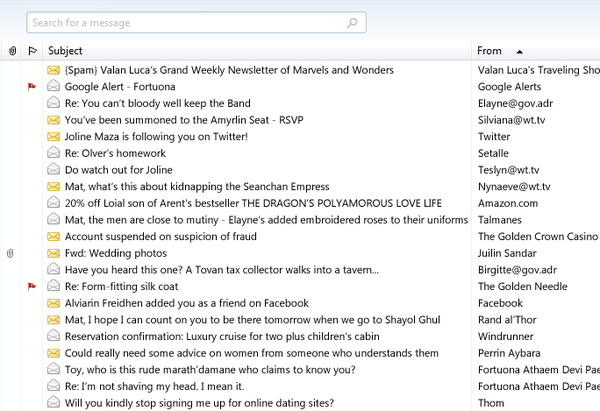Image resolution: width=600 pixels, height=411 pixels.
Task: Click the search magnifier icon
Action: pyautogui.click(x=352, y=23)
